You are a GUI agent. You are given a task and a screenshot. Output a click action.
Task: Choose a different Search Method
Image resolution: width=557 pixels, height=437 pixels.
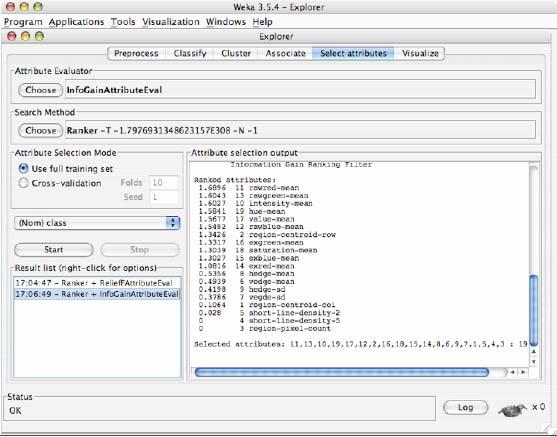coord(40,130)
